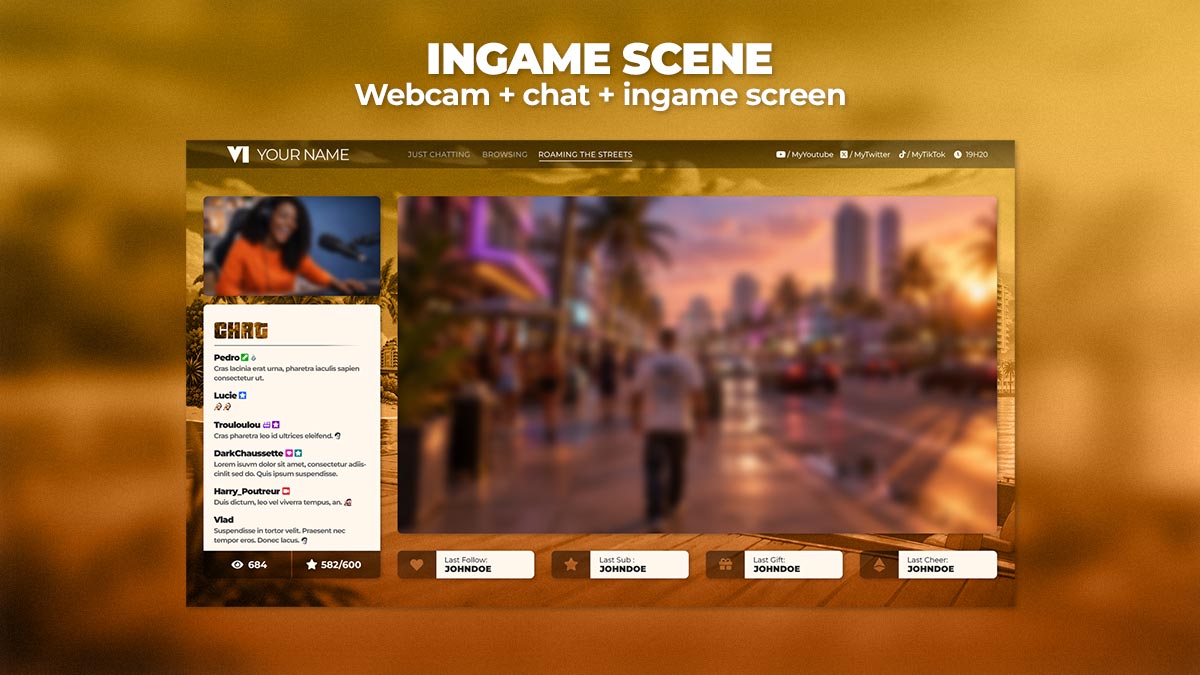The image size is (1200, 675).
Task: Click Pedro's username in chat
Action: [227, 357]
